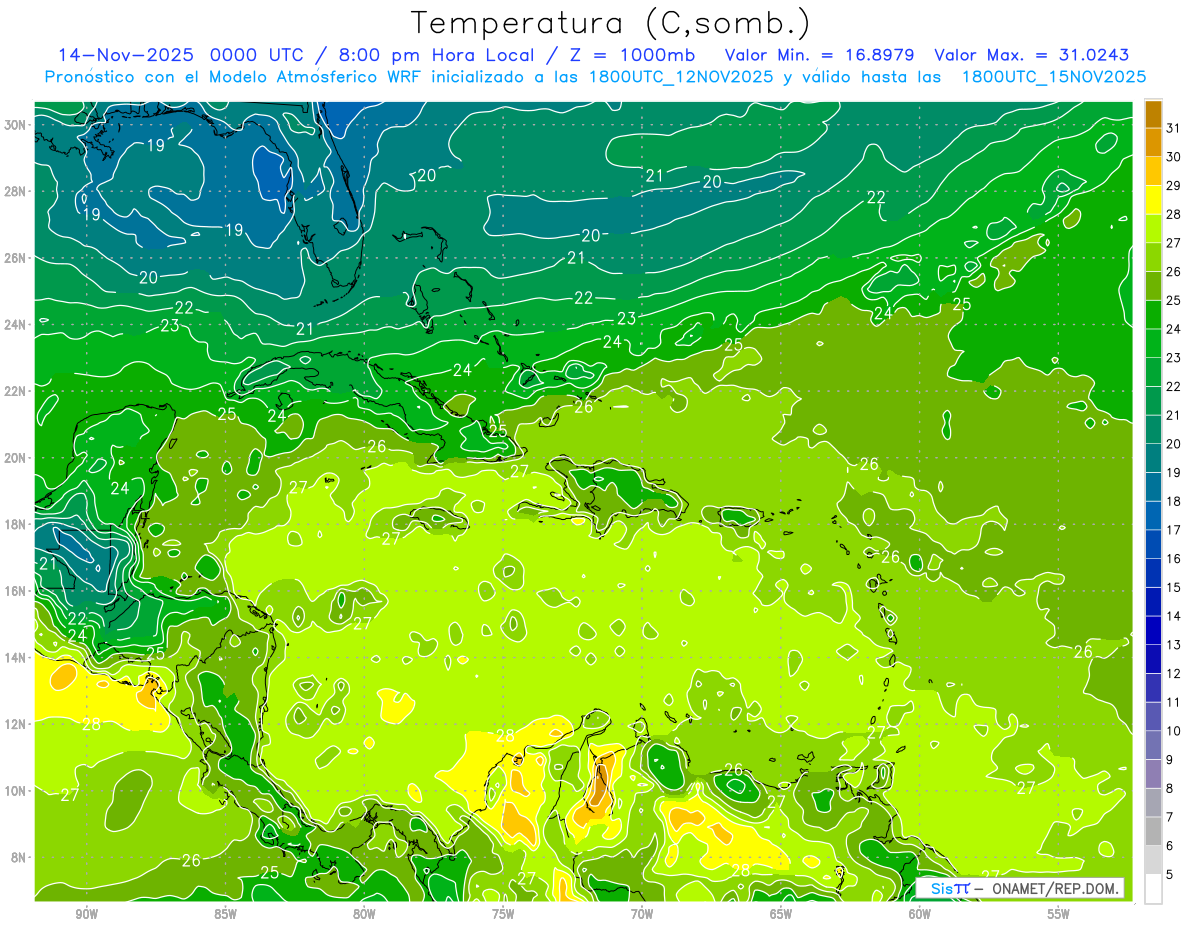
Task: Click the legend value 29
Action: coord(1173,185)
